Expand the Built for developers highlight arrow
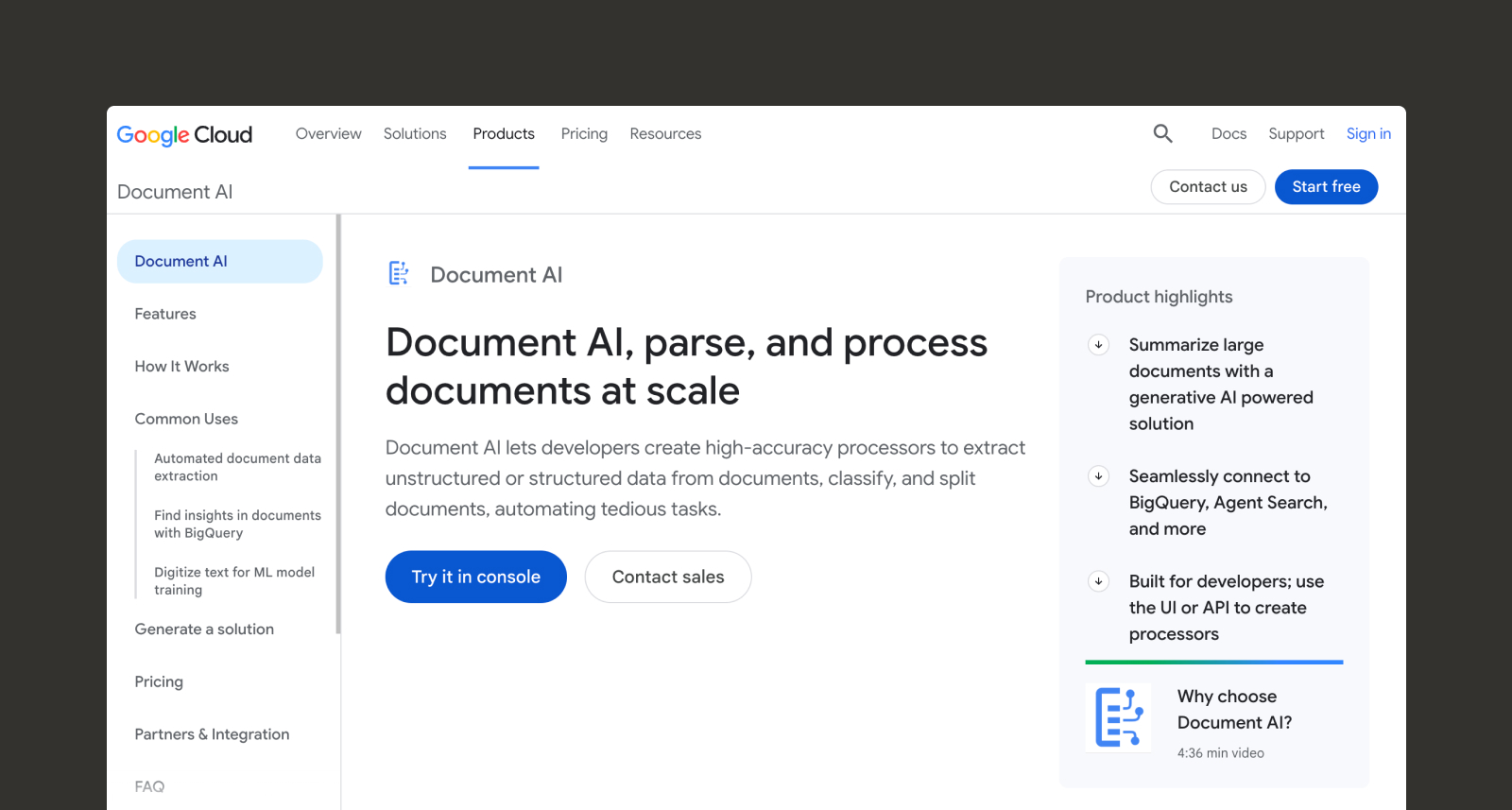The image size is (1512, 810). pos(1098,580)
